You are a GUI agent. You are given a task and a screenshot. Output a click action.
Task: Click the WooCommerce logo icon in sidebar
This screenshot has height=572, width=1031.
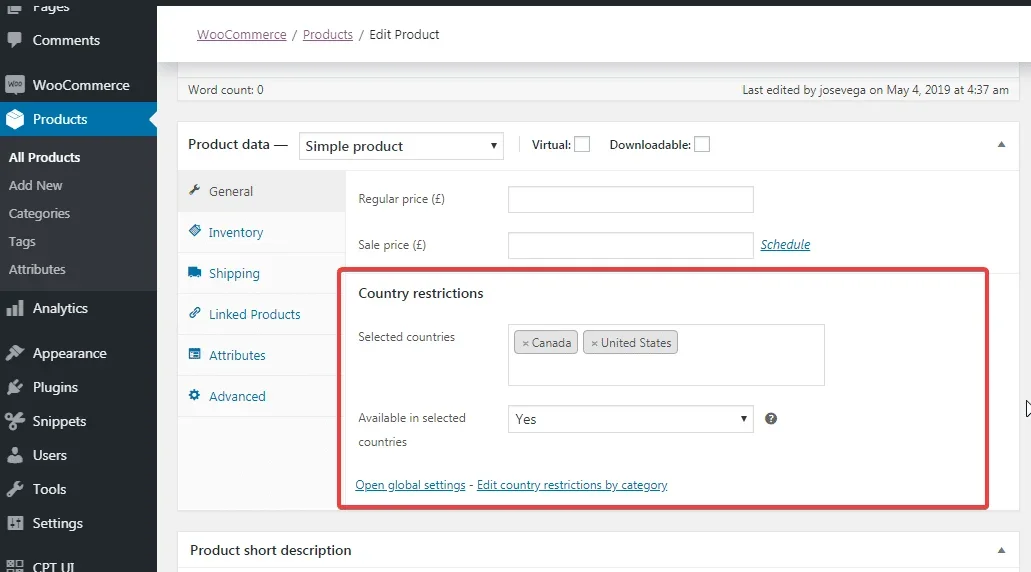[14, 85]
